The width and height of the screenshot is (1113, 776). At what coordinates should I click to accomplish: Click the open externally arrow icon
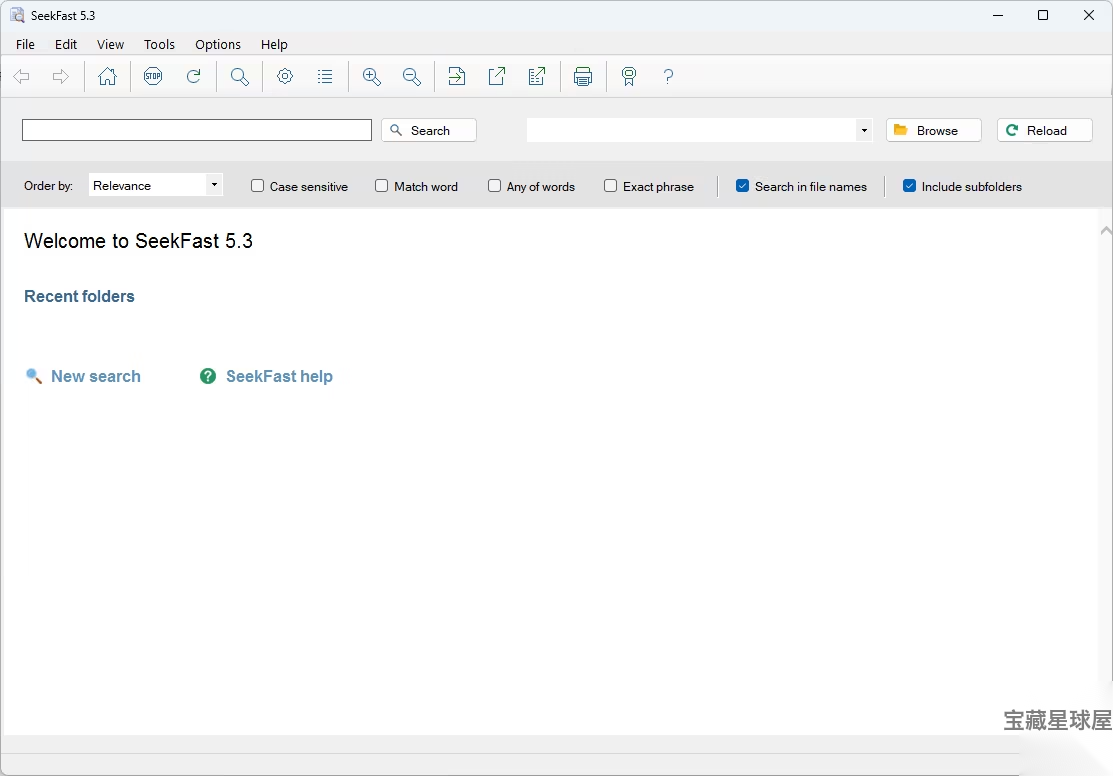(x=497, y=76)
